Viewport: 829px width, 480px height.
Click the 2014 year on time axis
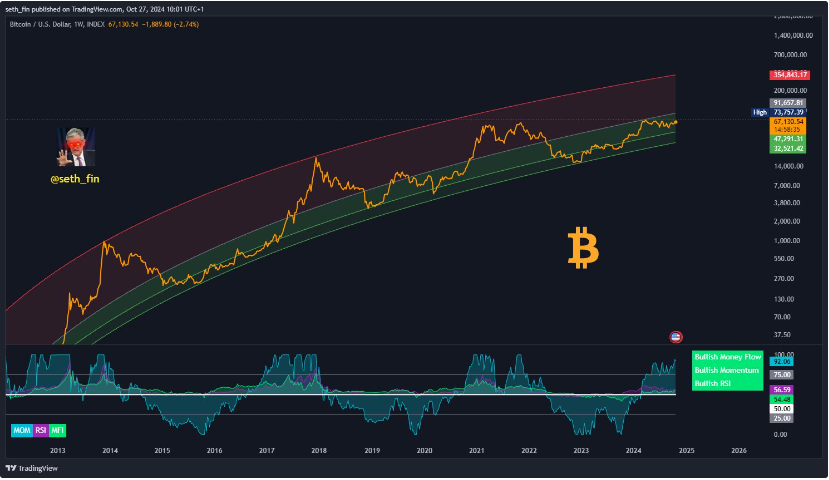point(110,450)
